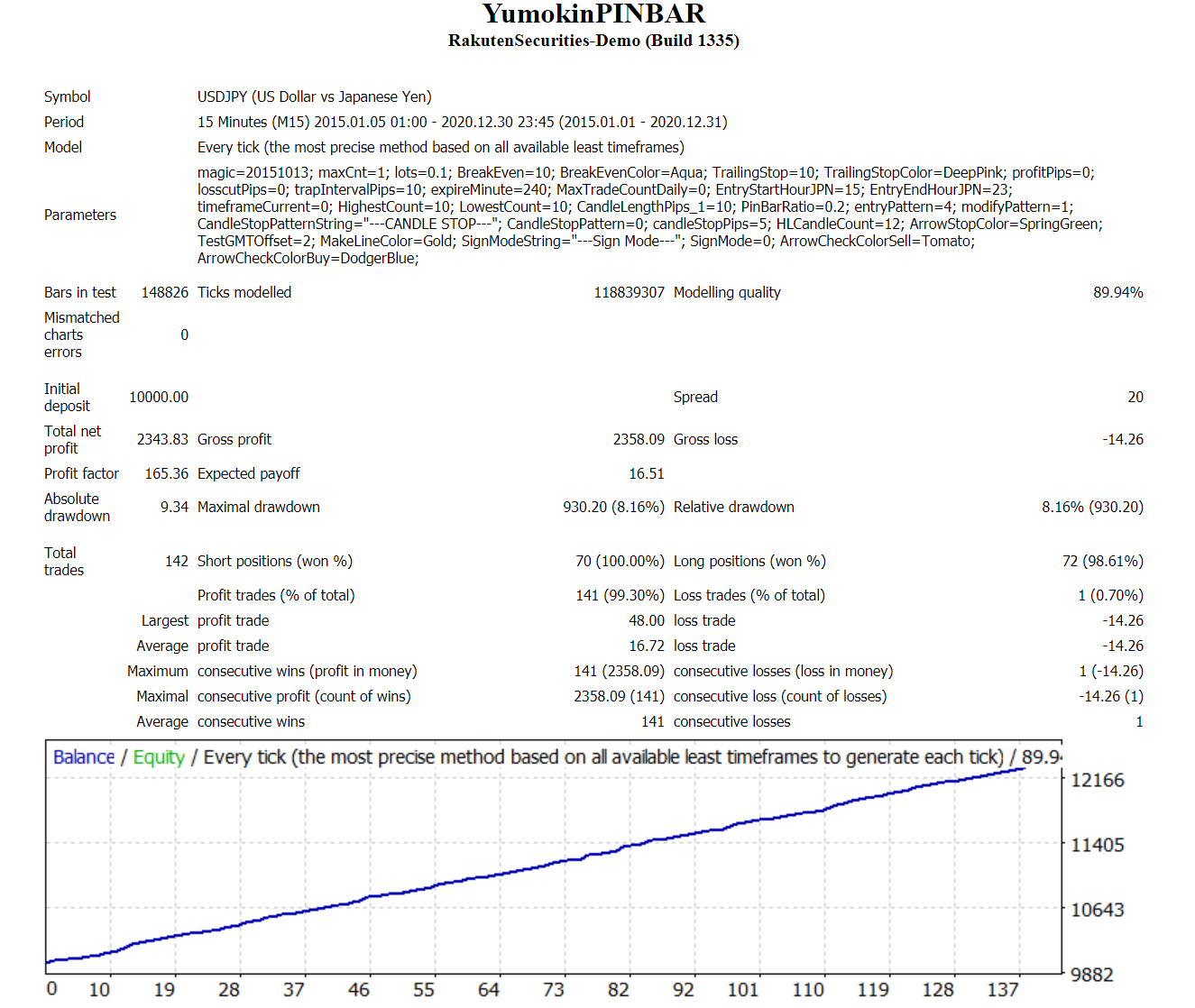
Task: Select the short positions value 70 (100.00%)
Action: 620,561
